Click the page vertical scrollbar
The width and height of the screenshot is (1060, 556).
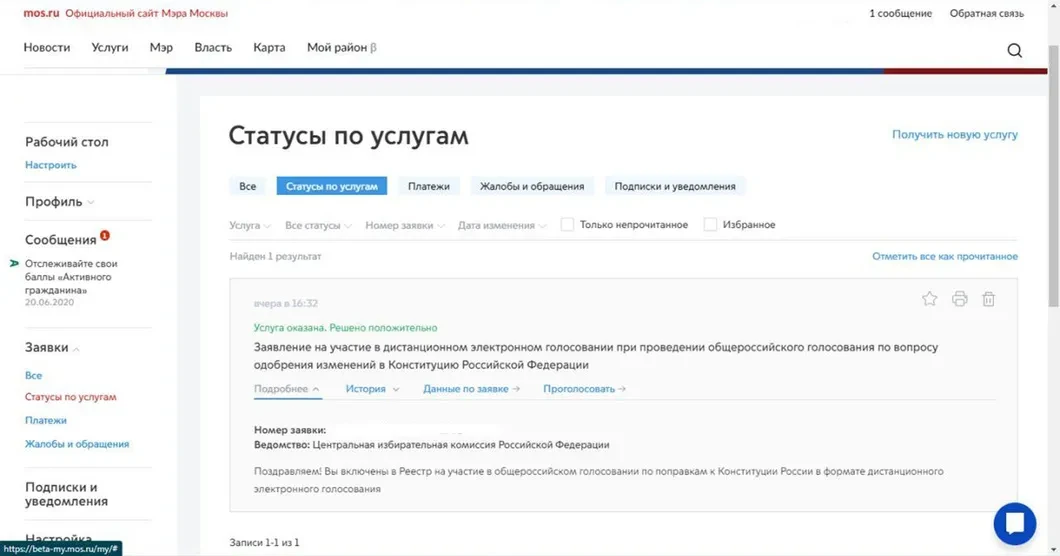coord(1053,200)
